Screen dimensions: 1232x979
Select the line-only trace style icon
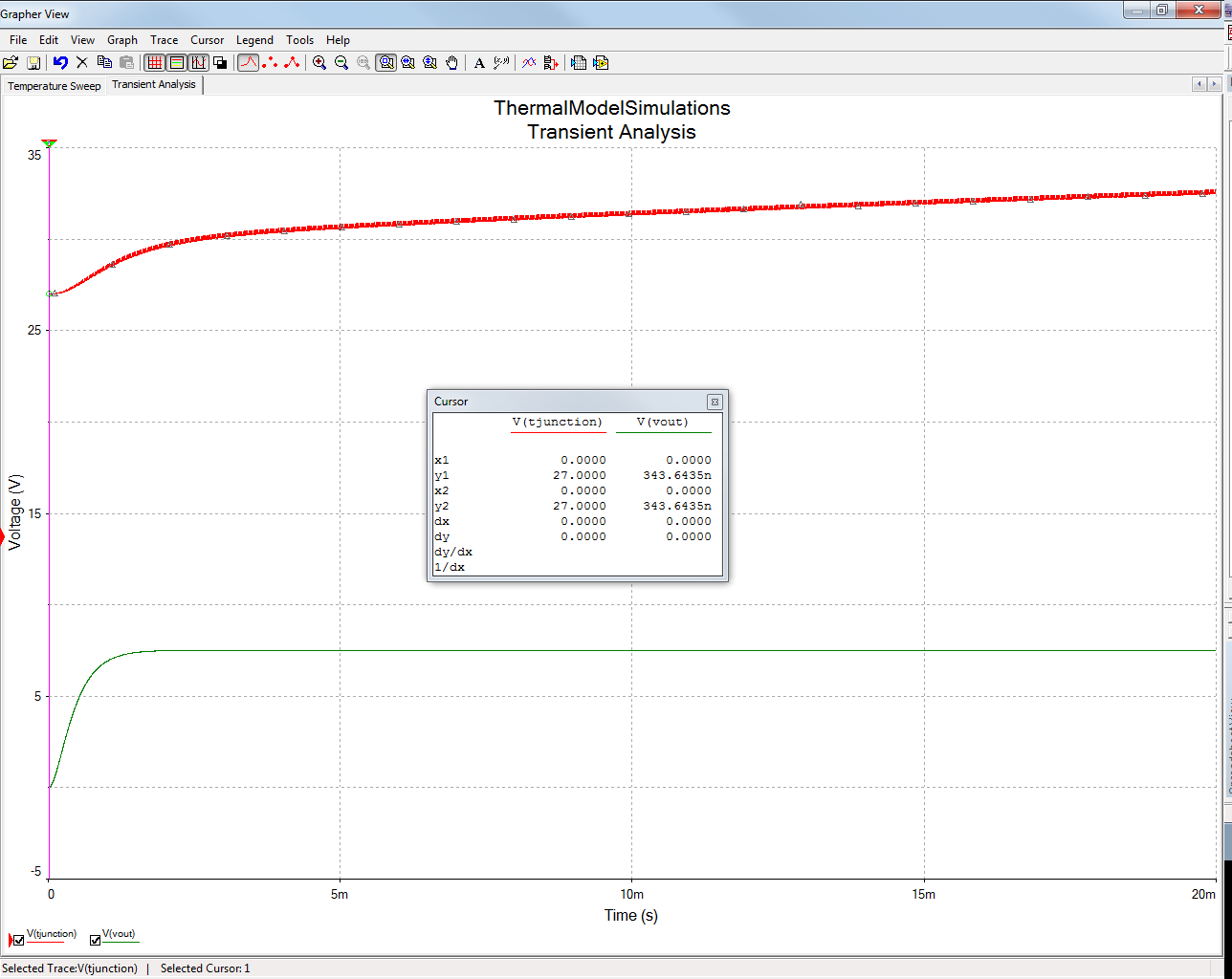click(x=248, y=63)
